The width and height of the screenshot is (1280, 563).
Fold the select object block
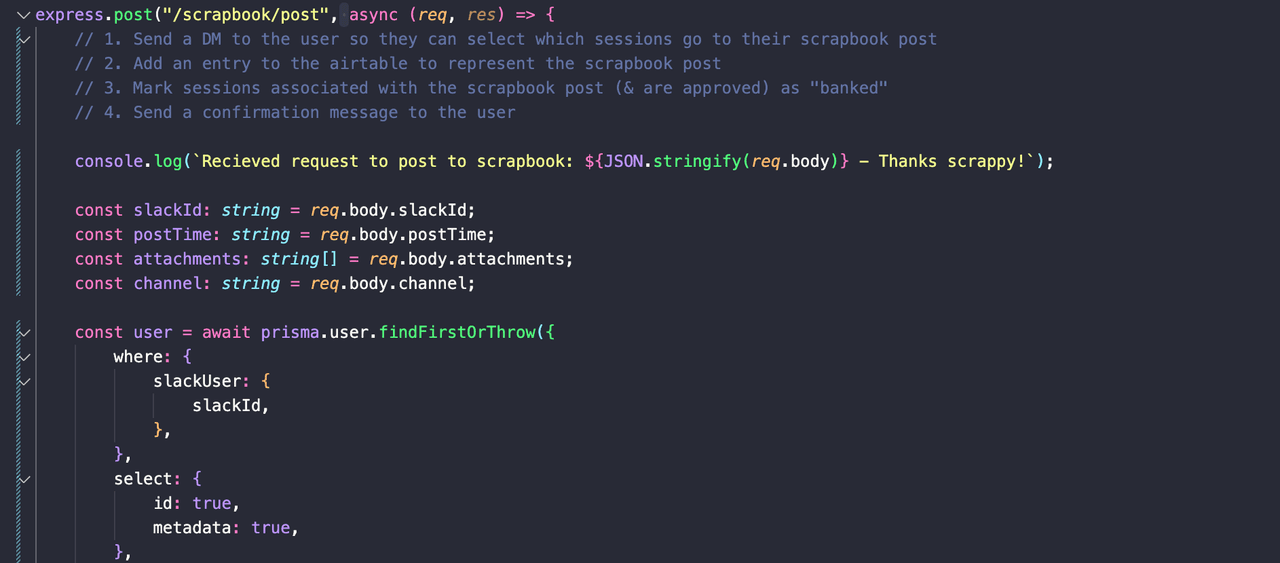click(25, 479)
